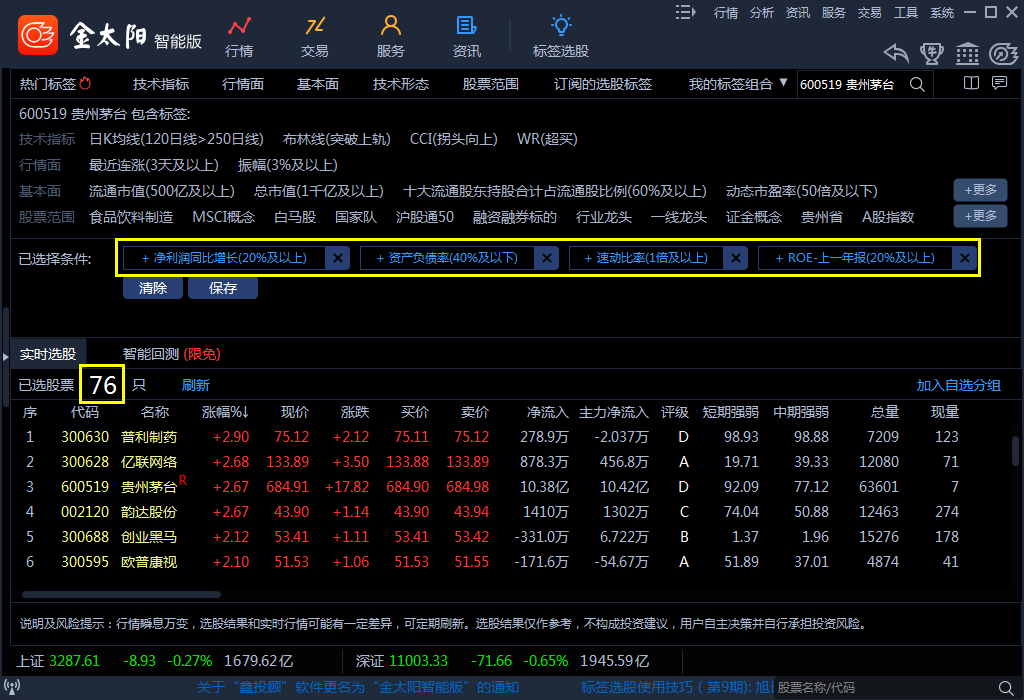Click the 沪股通50 tag
Viewport: 1024px width, 700px height.
pyautogui.click(x=424, y=217)
